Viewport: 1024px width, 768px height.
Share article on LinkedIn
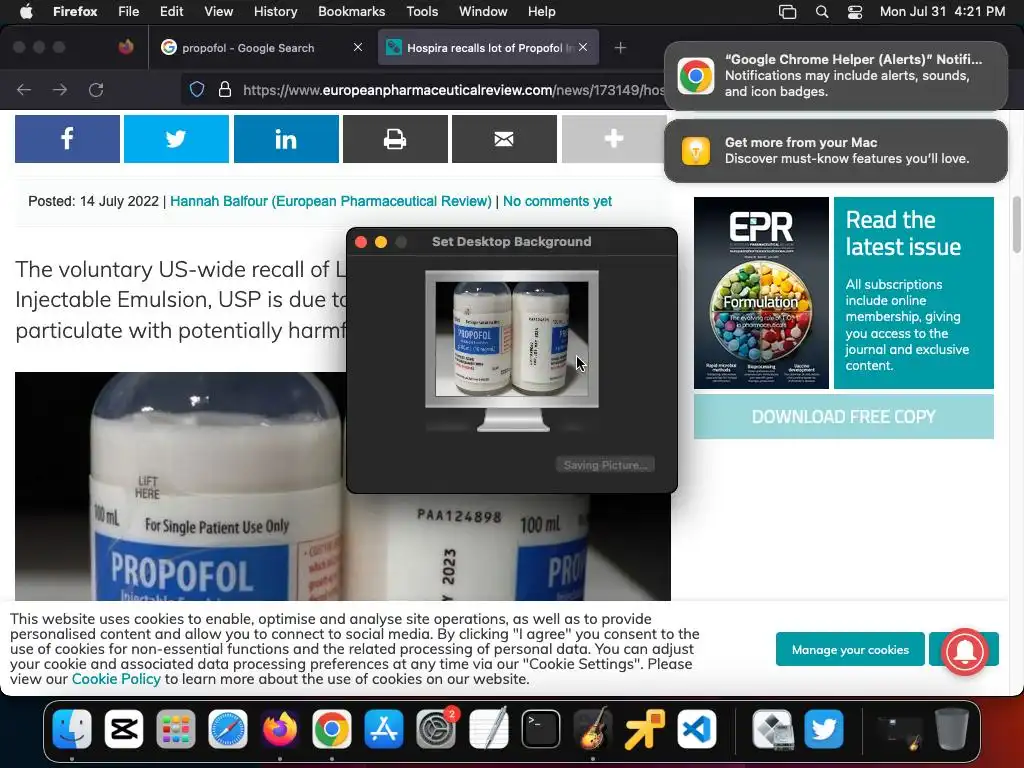click(286, 138)
